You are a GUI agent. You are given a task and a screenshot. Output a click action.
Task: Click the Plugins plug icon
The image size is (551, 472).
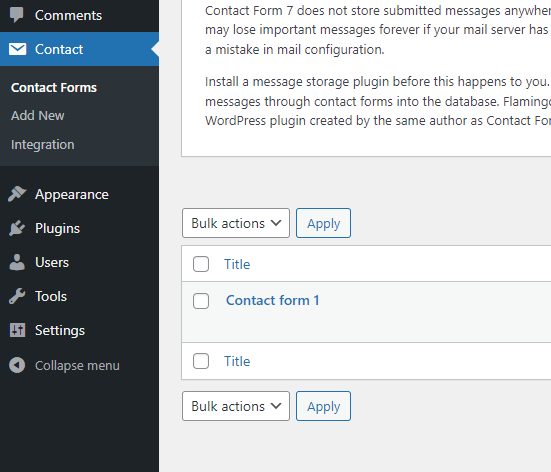tap(17, 228)
